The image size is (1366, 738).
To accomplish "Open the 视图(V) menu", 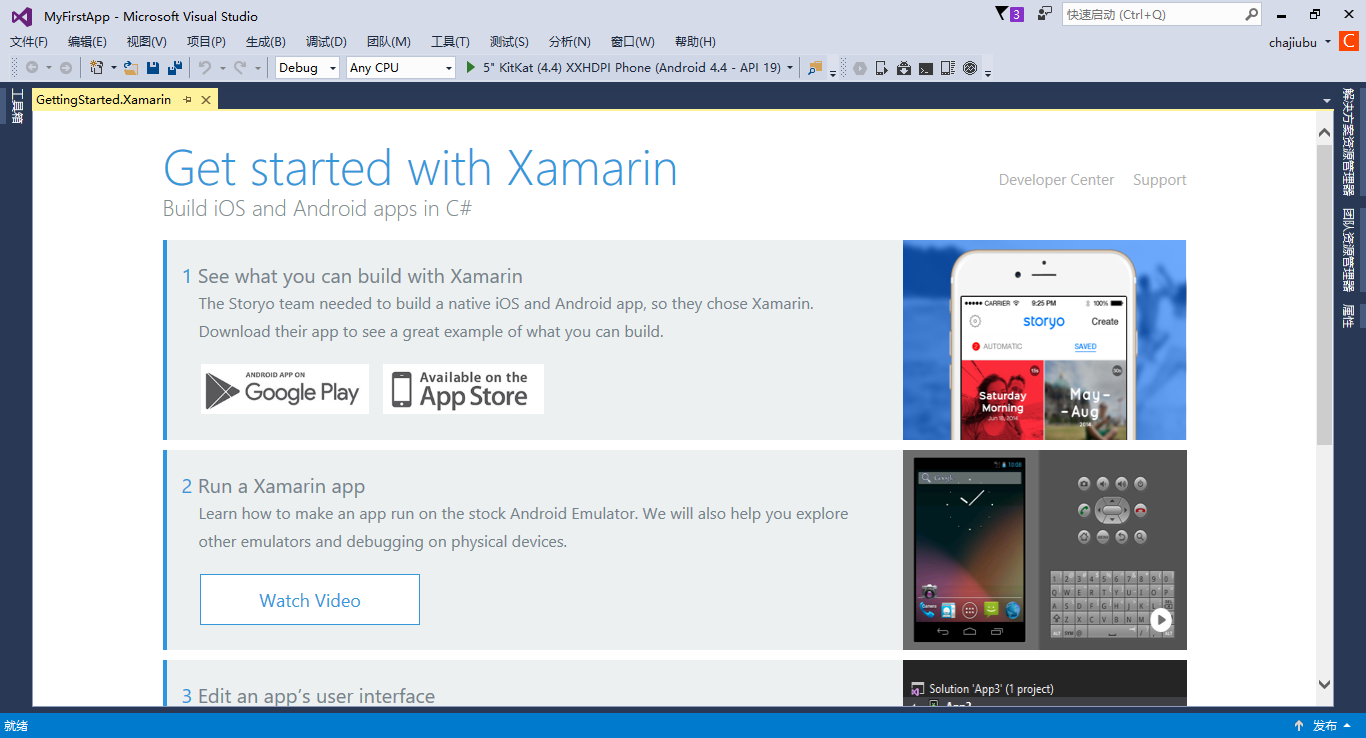I will [x=147, y=42].
